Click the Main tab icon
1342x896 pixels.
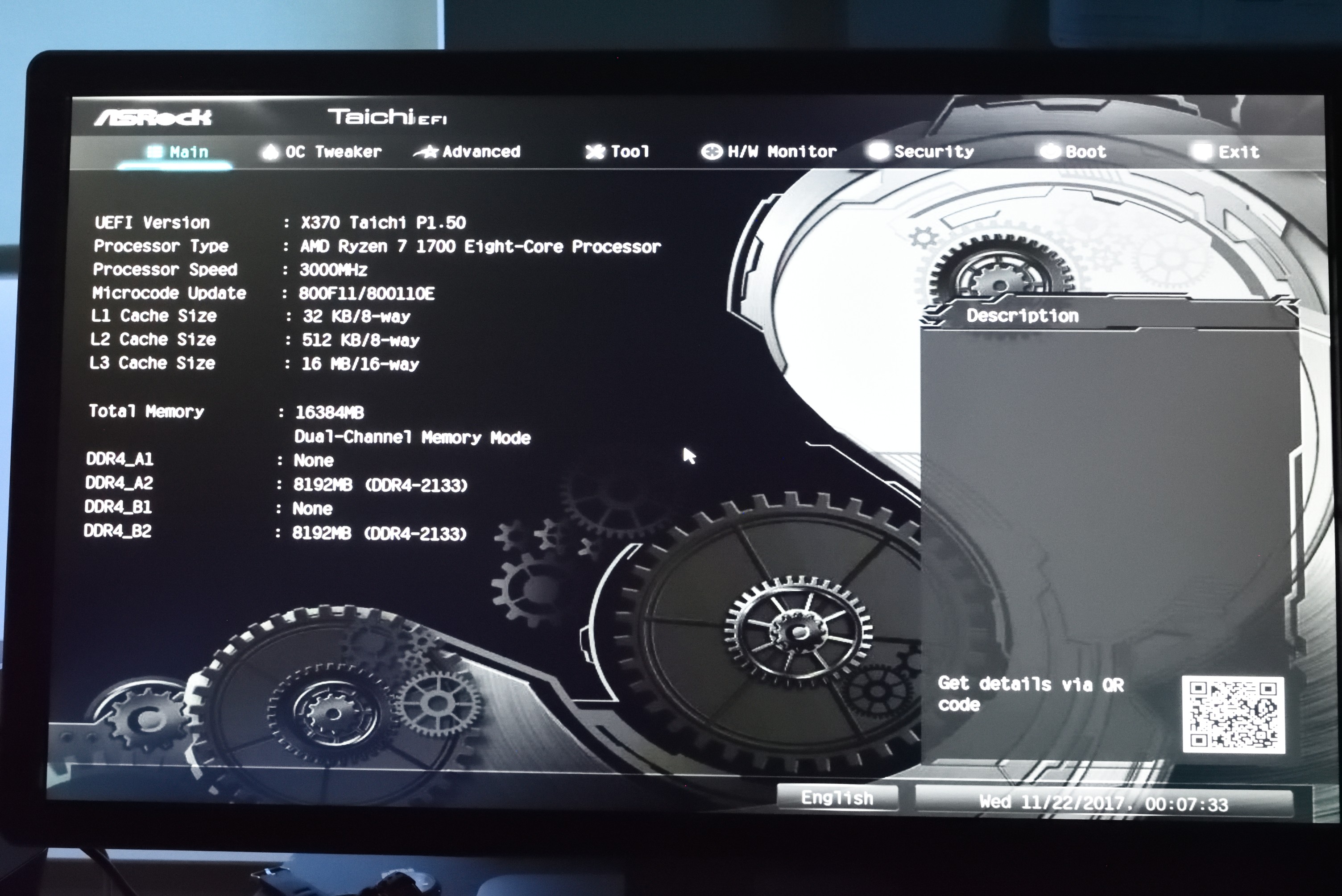(x=154, y=151)
